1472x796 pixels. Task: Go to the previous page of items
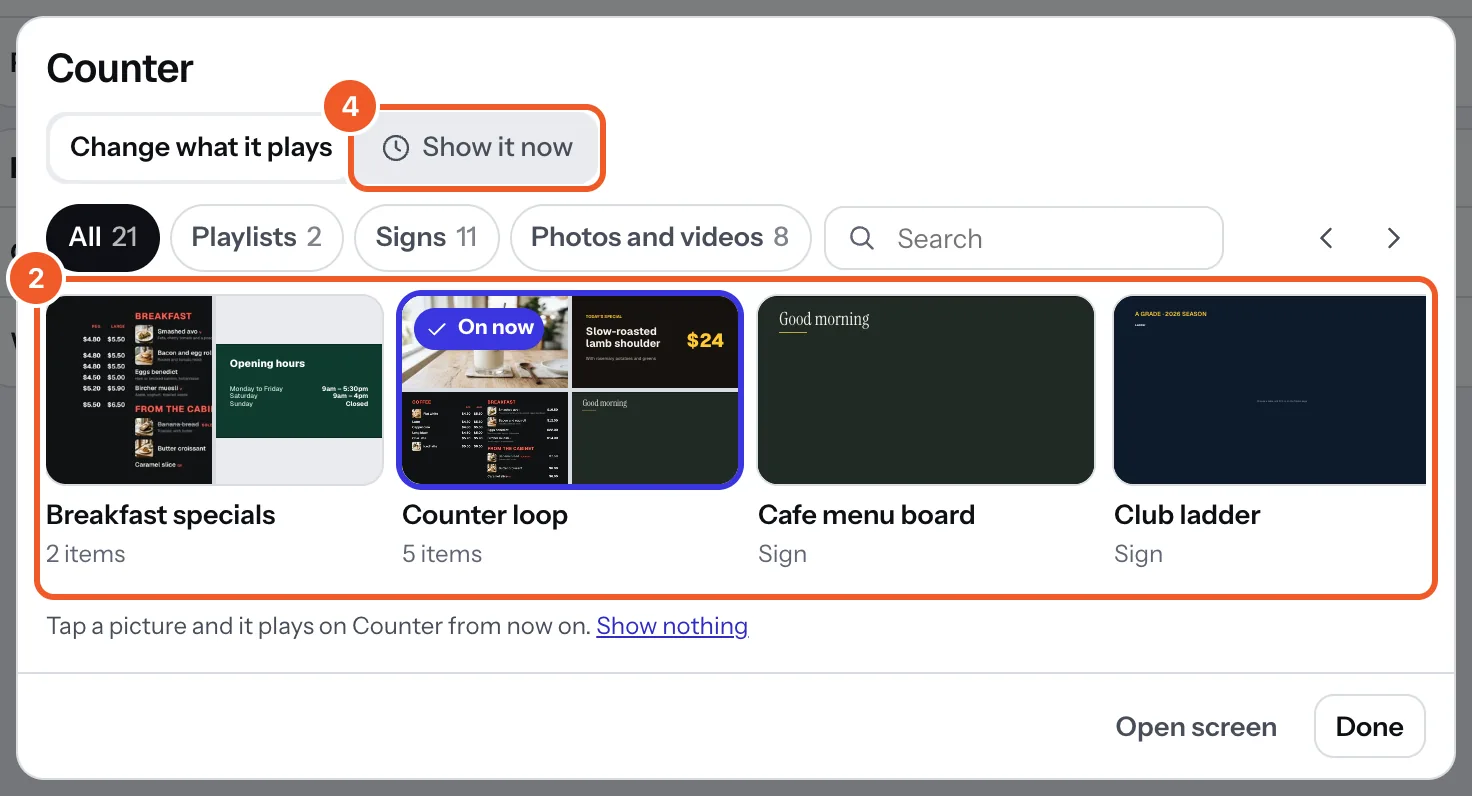click(x=1326, y=238)
